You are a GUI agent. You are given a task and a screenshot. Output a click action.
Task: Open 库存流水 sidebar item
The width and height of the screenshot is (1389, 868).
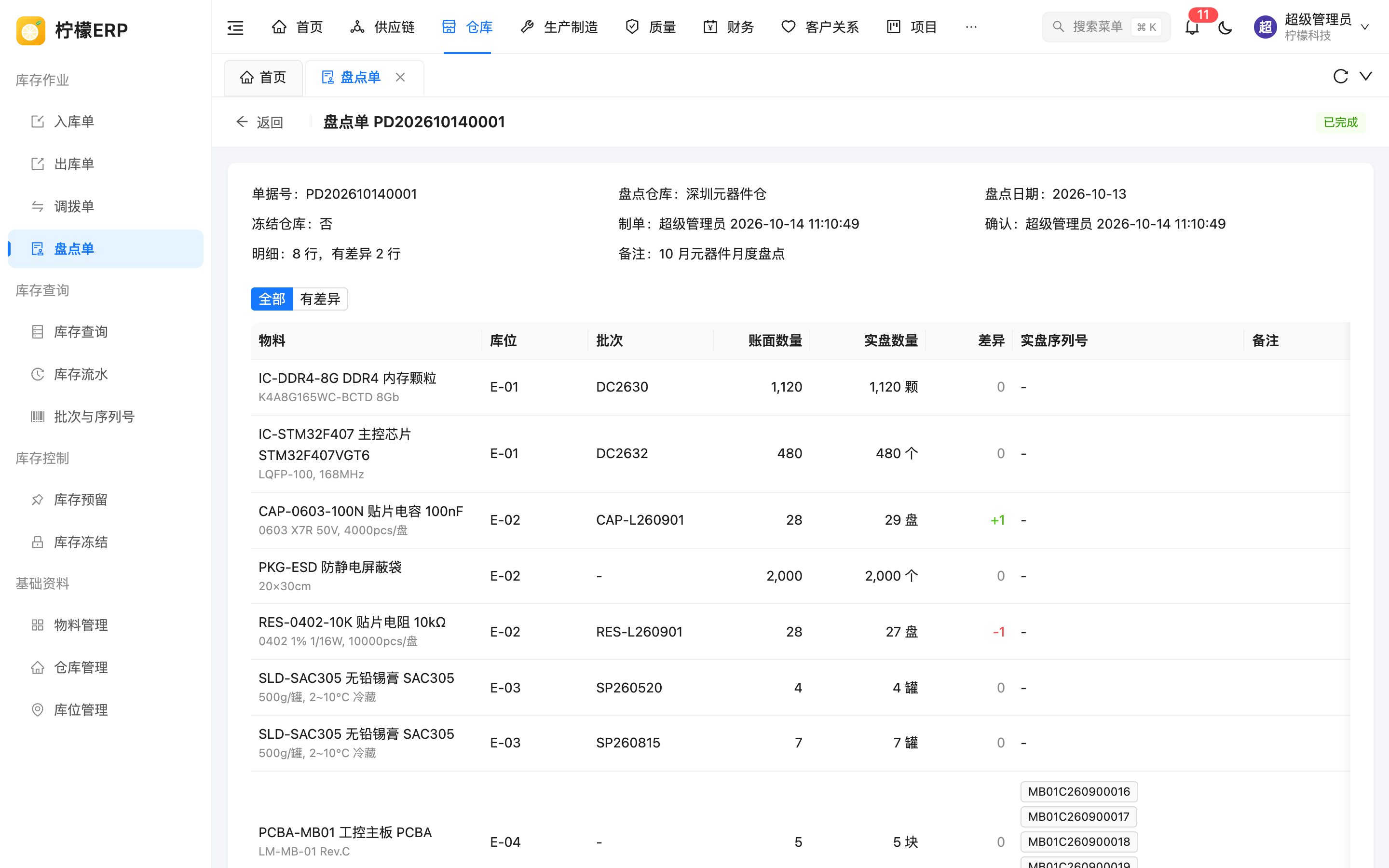tap(106, 374)
